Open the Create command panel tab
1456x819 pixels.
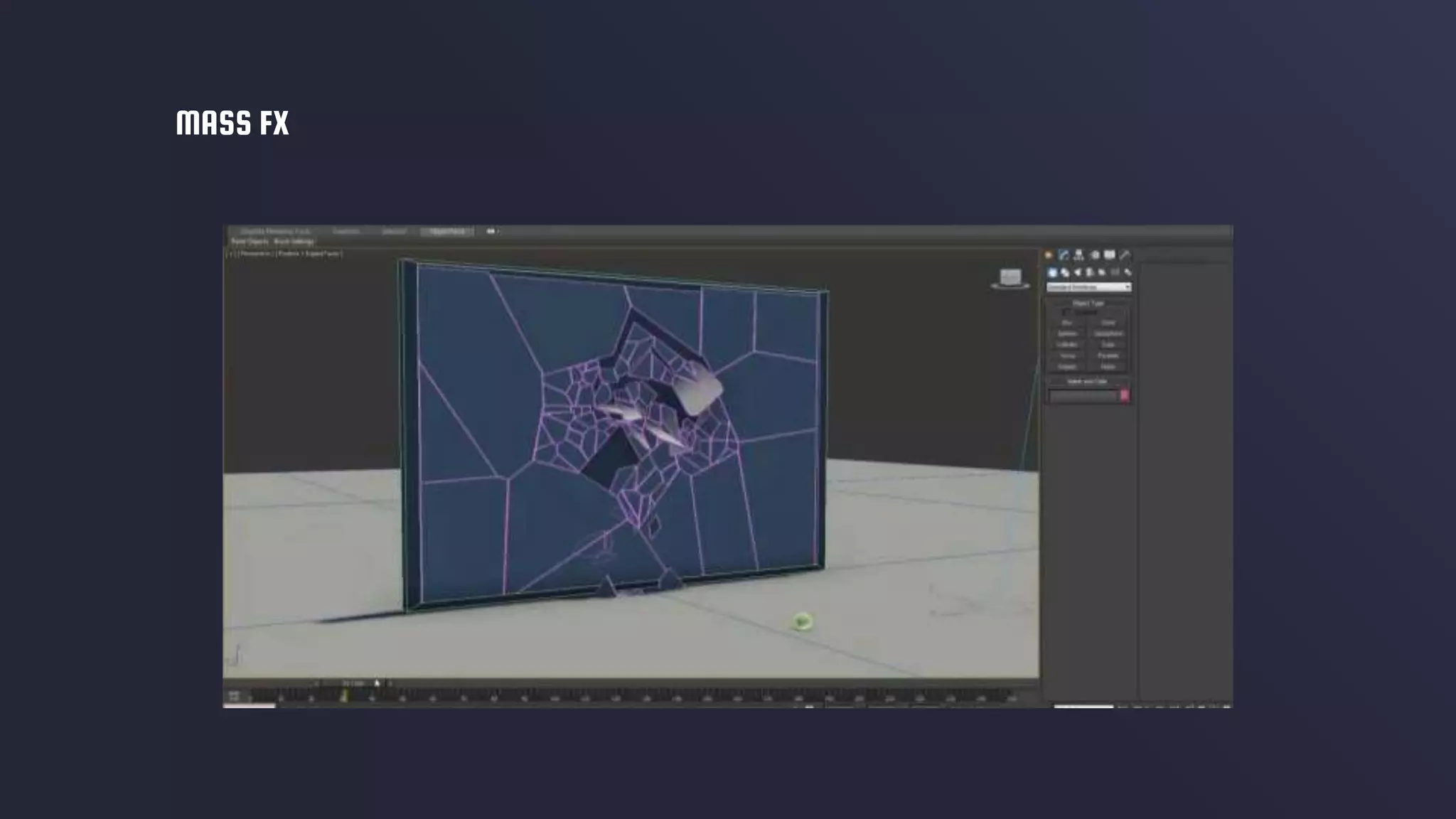[x=1049, y=255]
